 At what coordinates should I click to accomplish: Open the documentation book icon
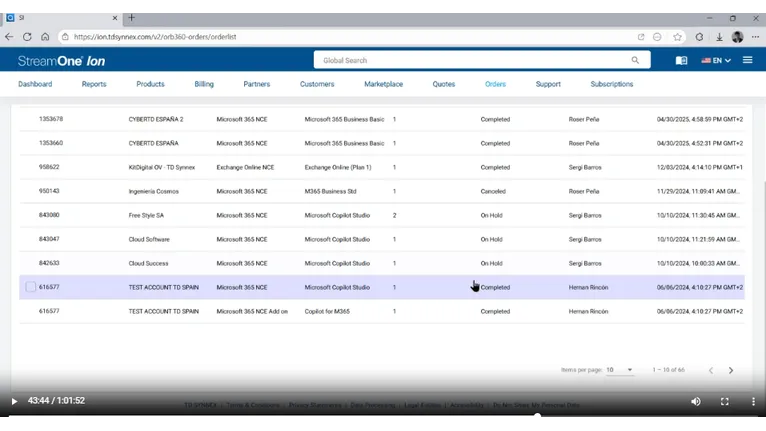(x=681, y=60)
